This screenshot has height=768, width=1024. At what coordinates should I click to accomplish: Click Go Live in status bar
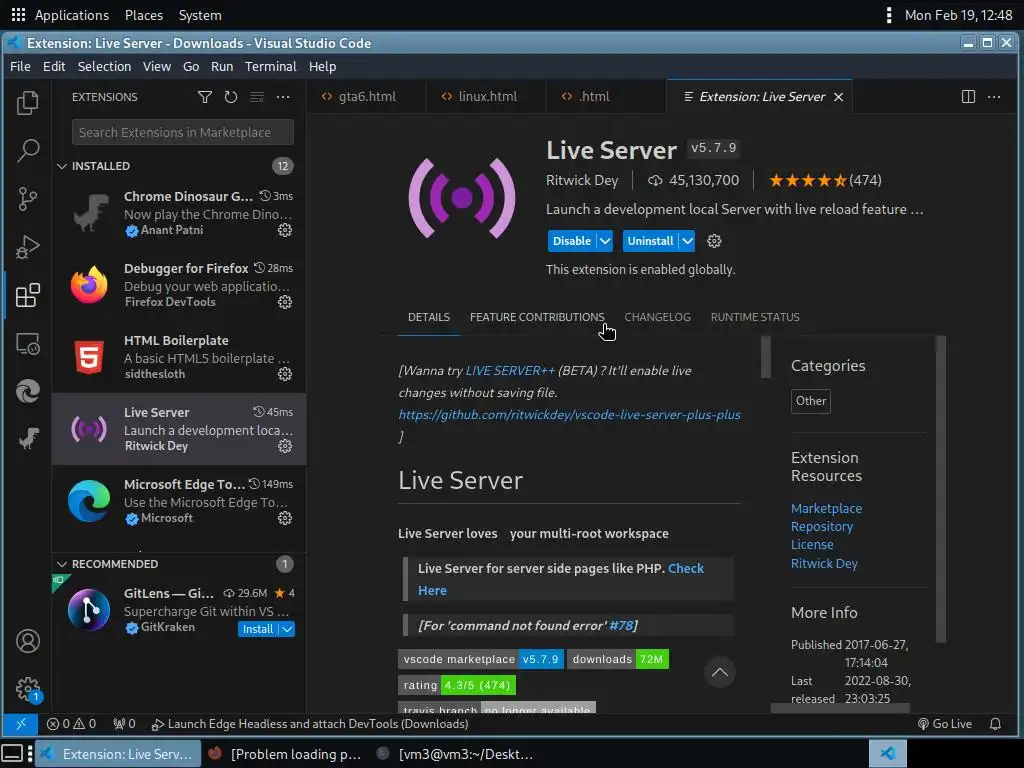coord(945,724)
